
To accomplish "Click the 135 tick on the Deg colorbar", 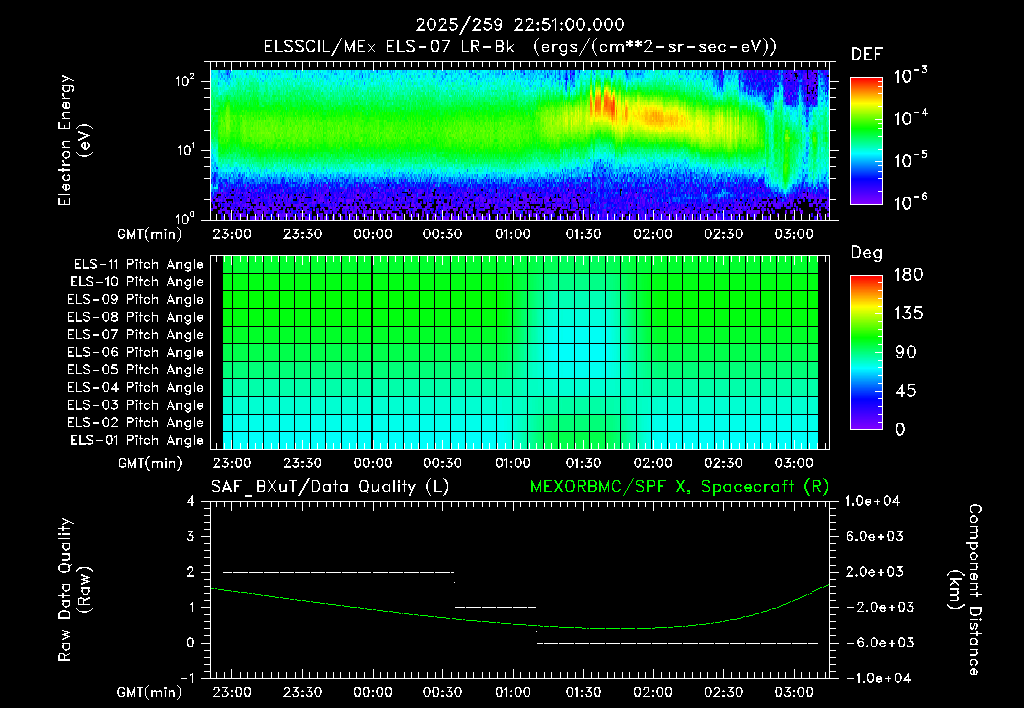I will pyautogui.click(x=909, y=314).
